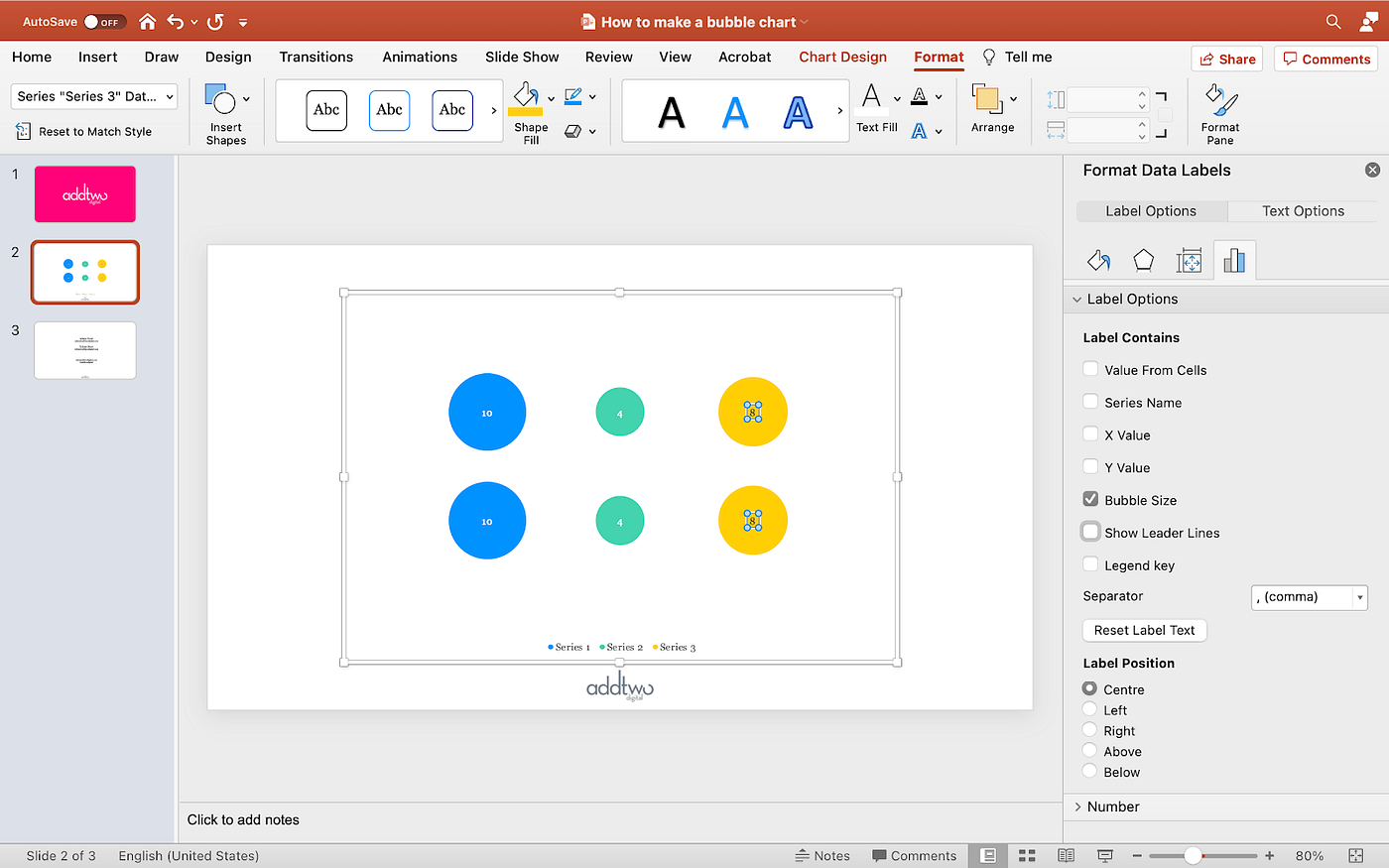Switch to the Chart Design tab
Screen dimensions: 1389x868
coord(842,57)
